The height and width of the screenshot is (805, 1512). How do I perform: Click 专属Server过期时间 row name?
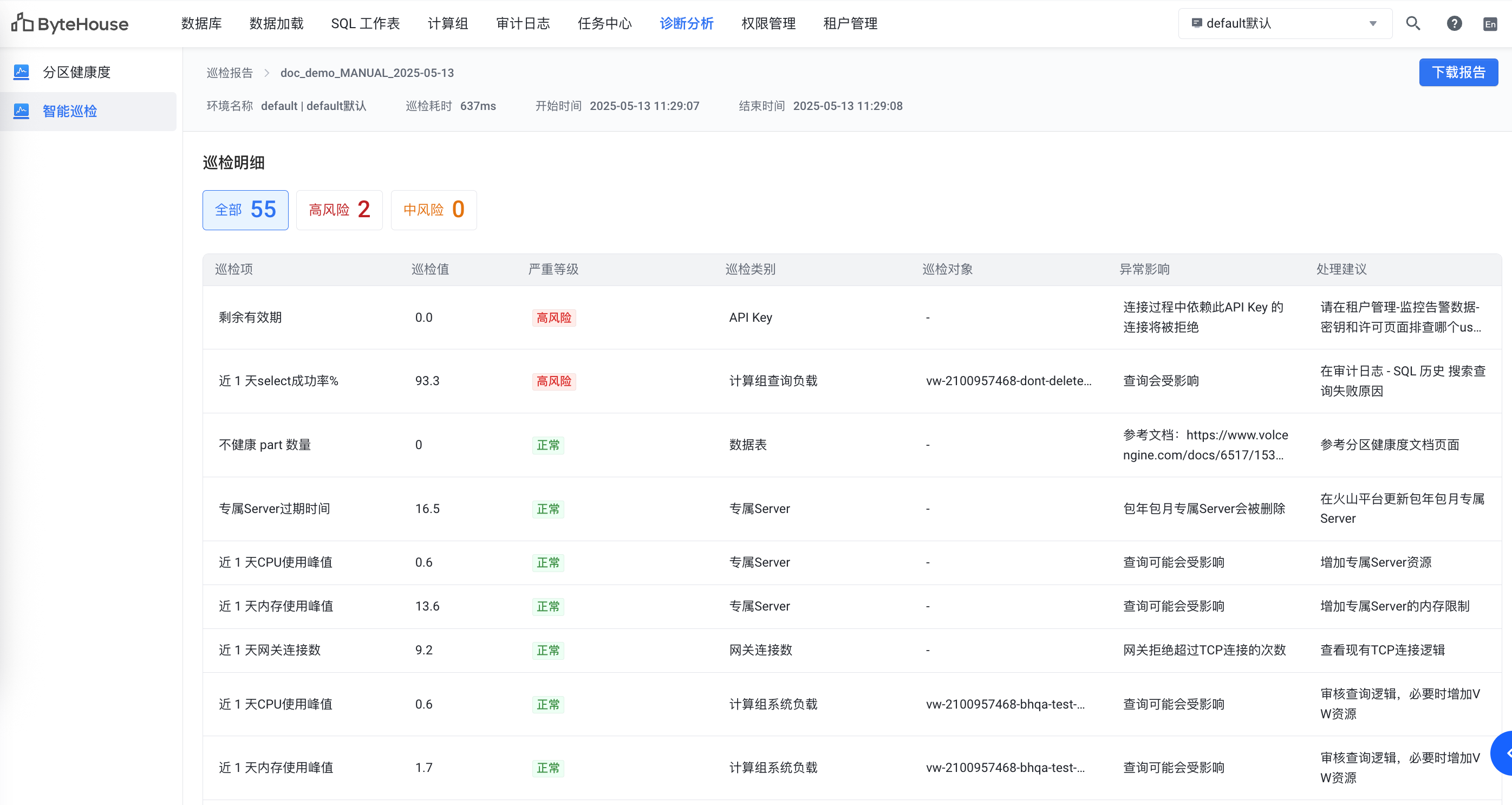click(274, 509)
